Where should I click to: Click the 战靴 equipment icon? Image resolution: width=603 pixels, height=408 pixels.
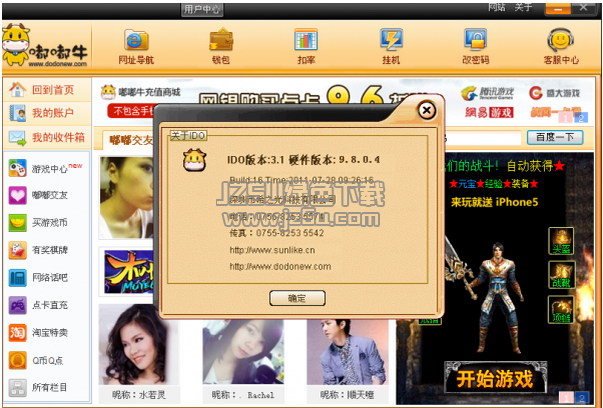tap(561, 275)
